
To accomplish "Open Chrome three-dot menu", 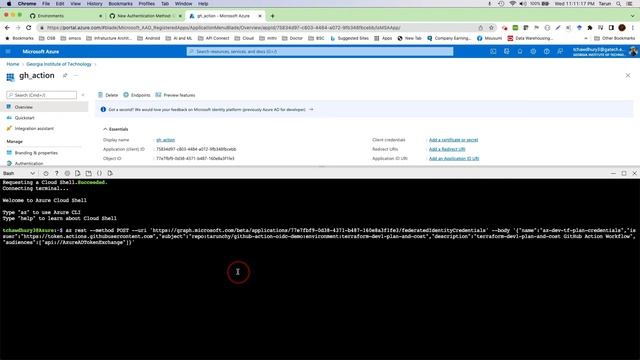I will [633, 28].
